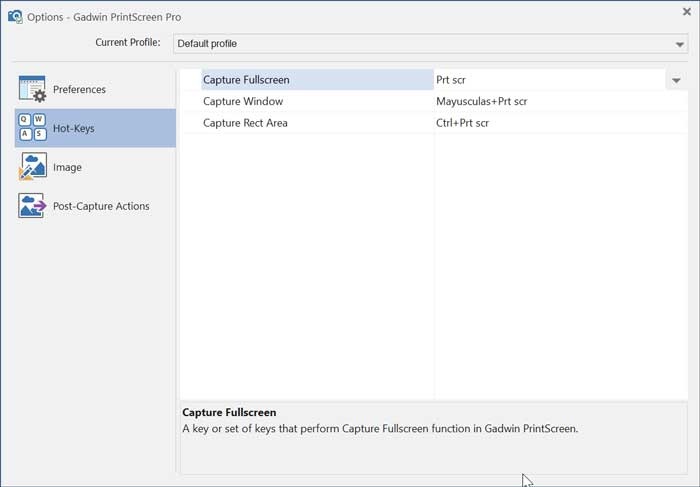700x487 pixels.
Task: Click the Prt scr hotkey value field
Action: 545,80
